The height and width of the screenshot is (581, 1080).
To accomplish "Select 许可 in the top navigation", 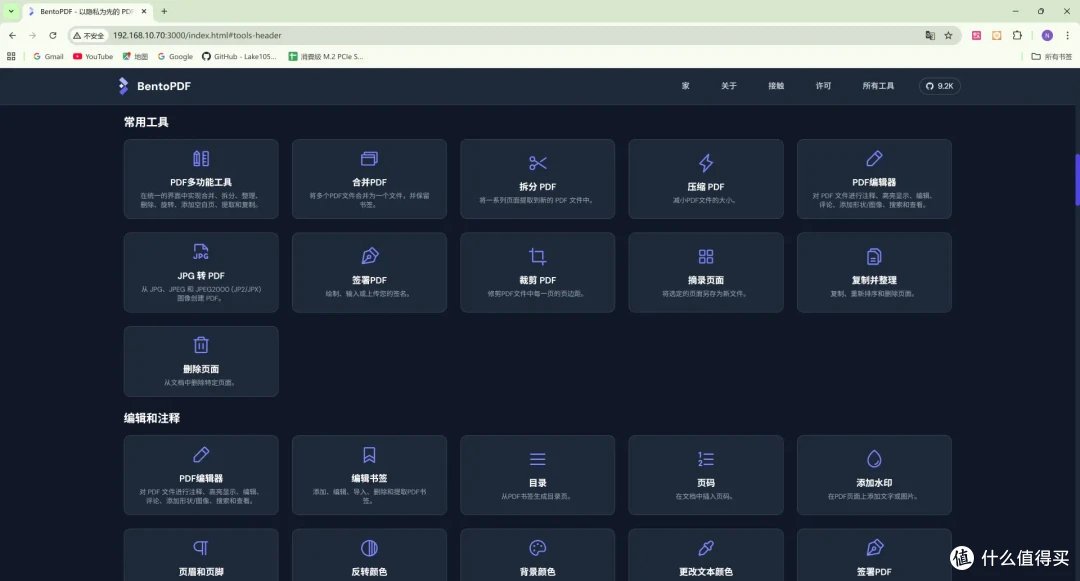I will point(823,86).
